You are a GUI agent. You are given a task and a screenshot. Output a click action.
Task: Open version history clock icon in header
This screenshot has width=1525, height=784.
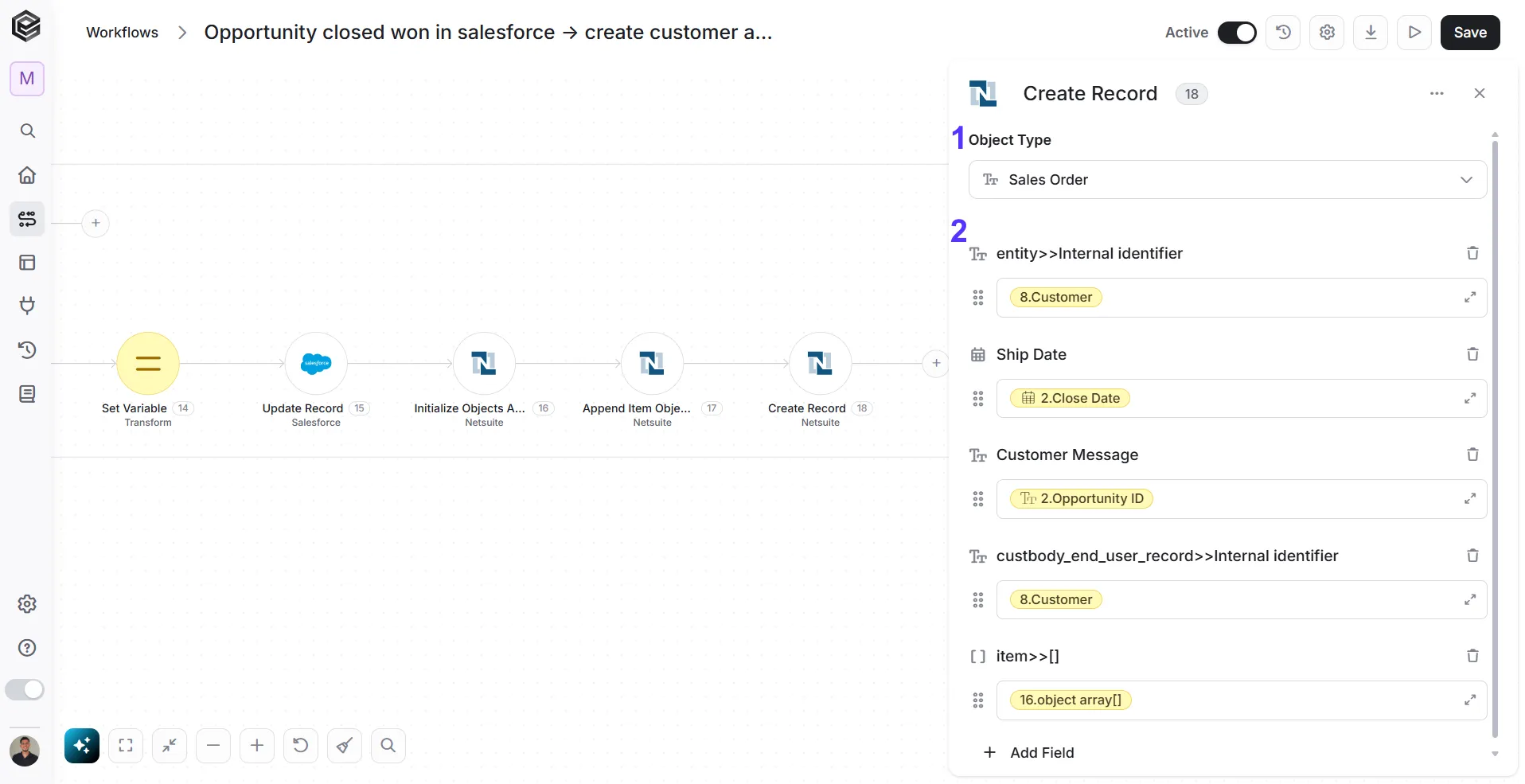1283,33
